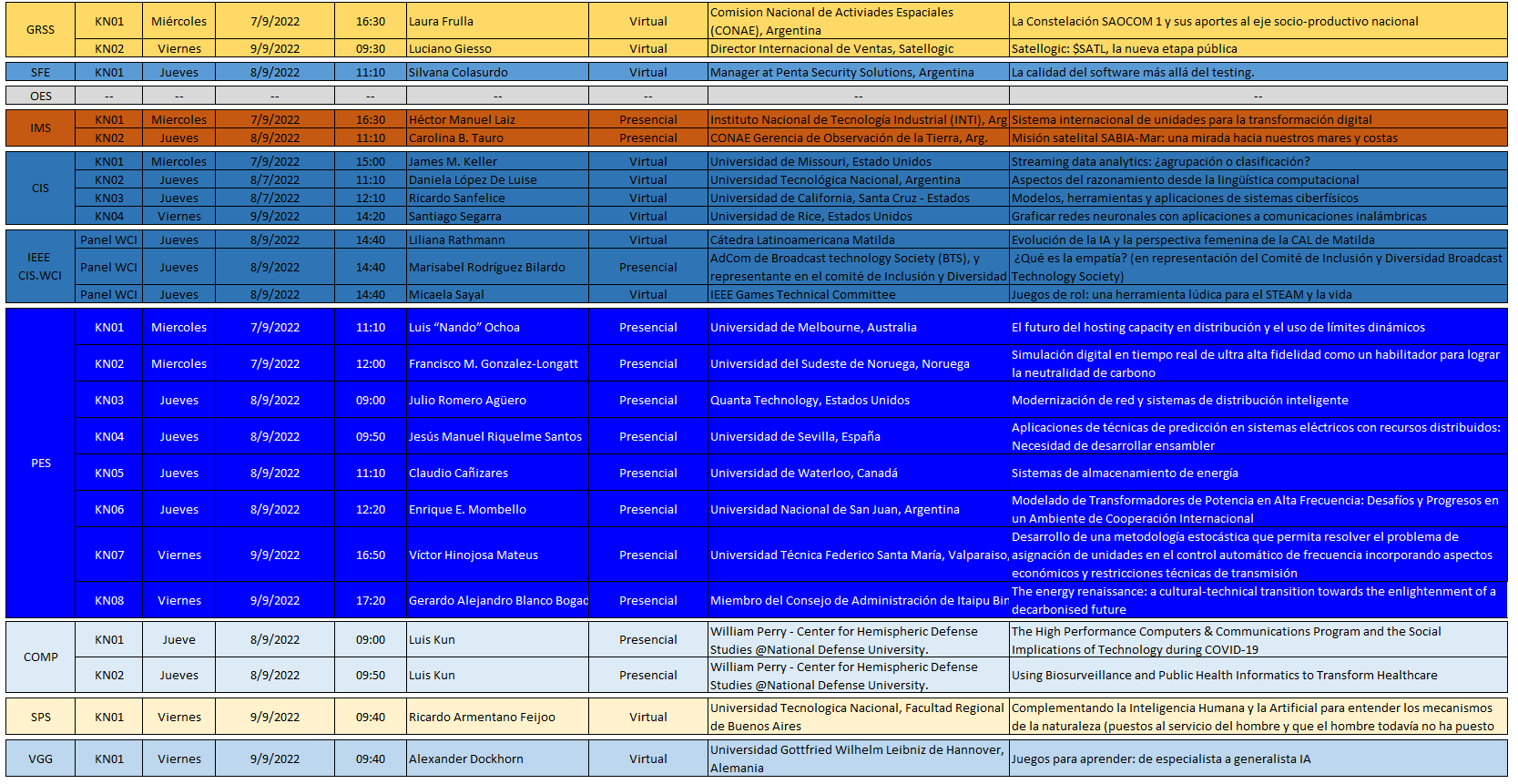
Task: Select the SPS group cell
Action: click(40, 717)
